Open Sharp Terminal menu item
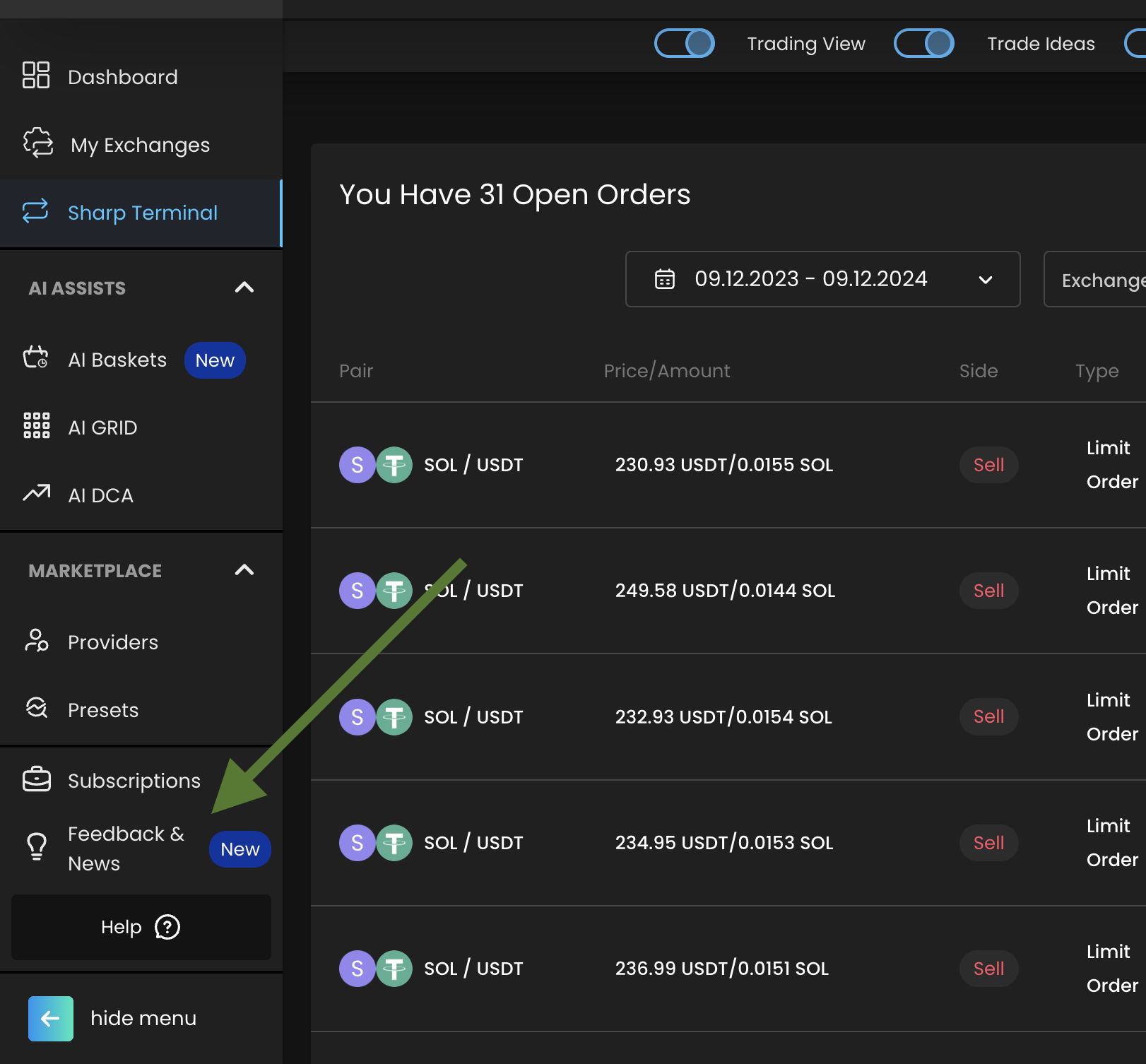 pos(142,213)
